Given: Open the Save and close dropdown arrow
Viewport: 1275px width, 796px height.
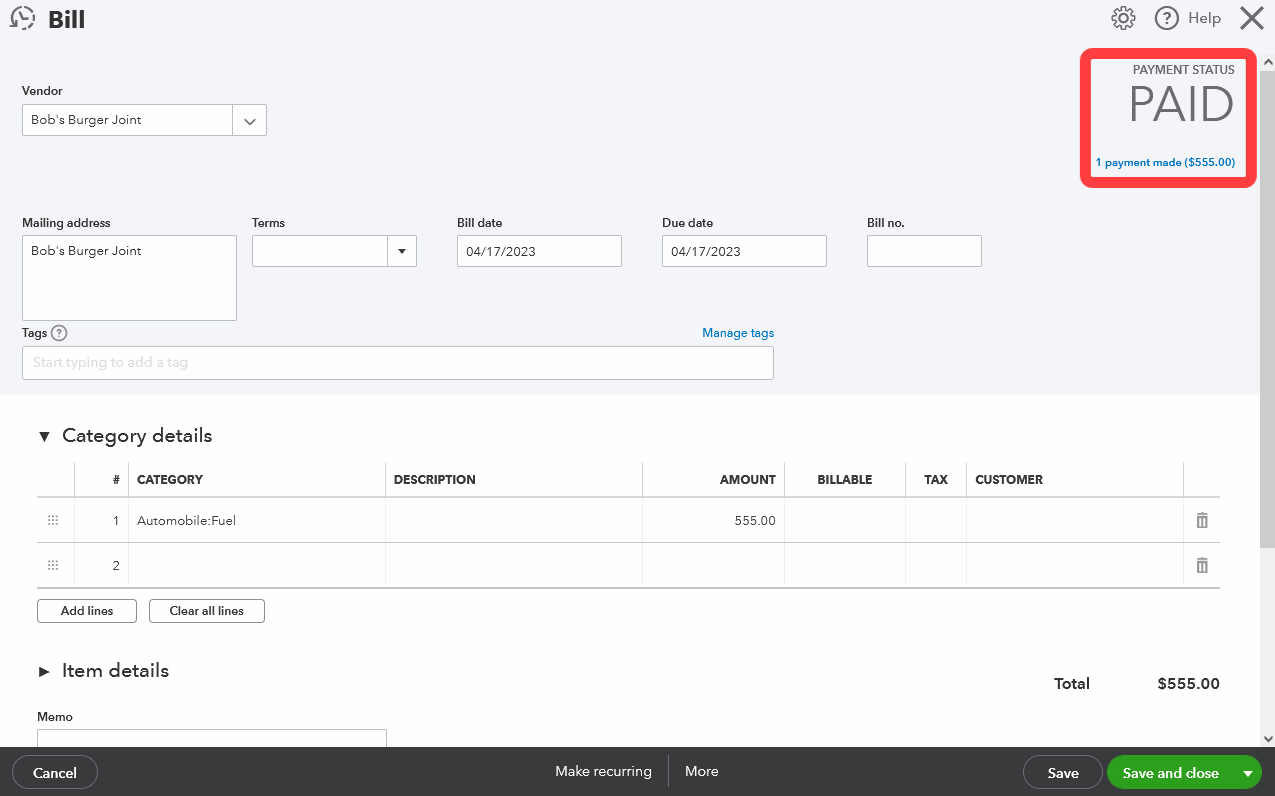Looking at the screenshot, I should coord(1247,773).
